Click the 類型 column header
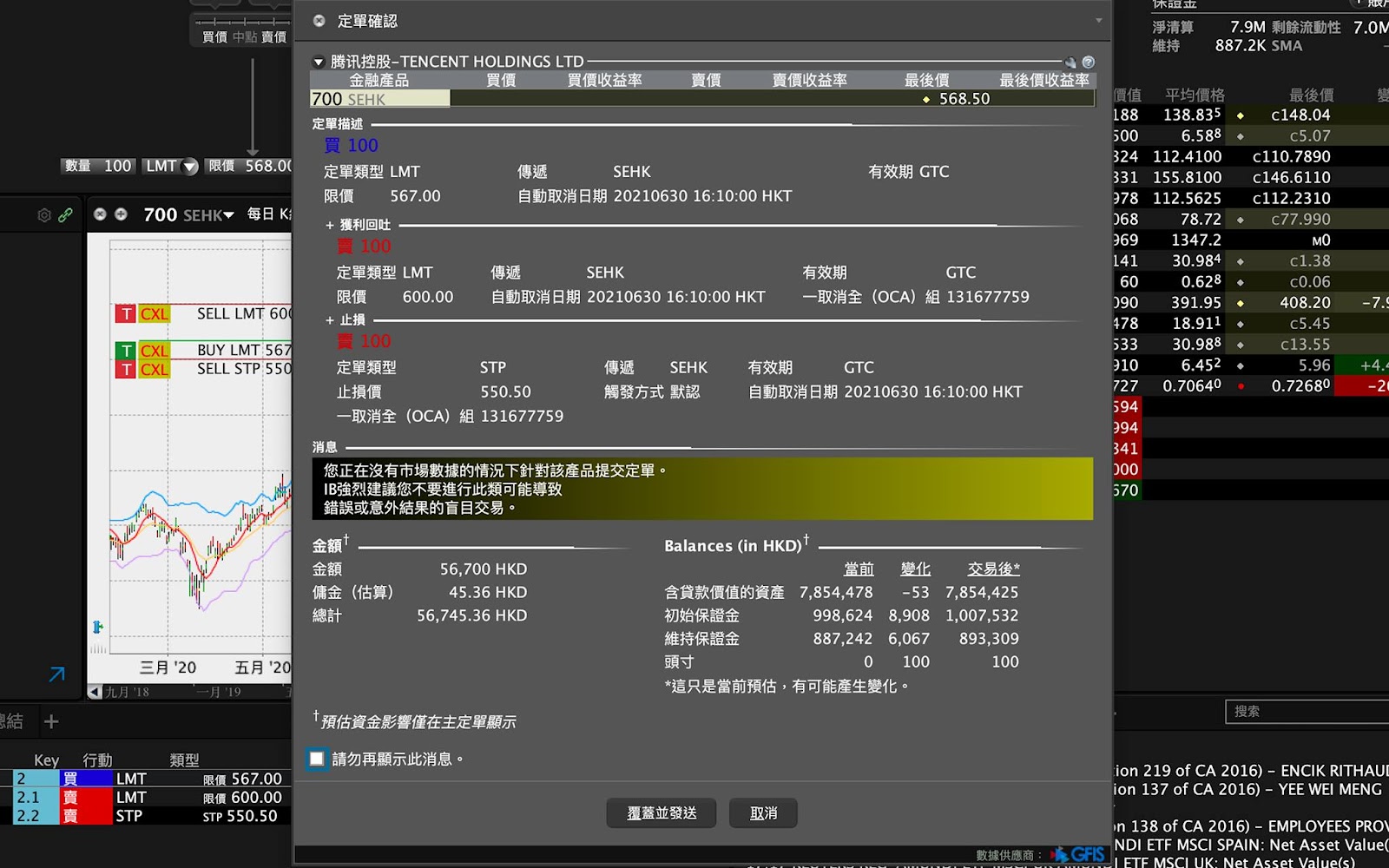1389x868 pixels. 184,760
